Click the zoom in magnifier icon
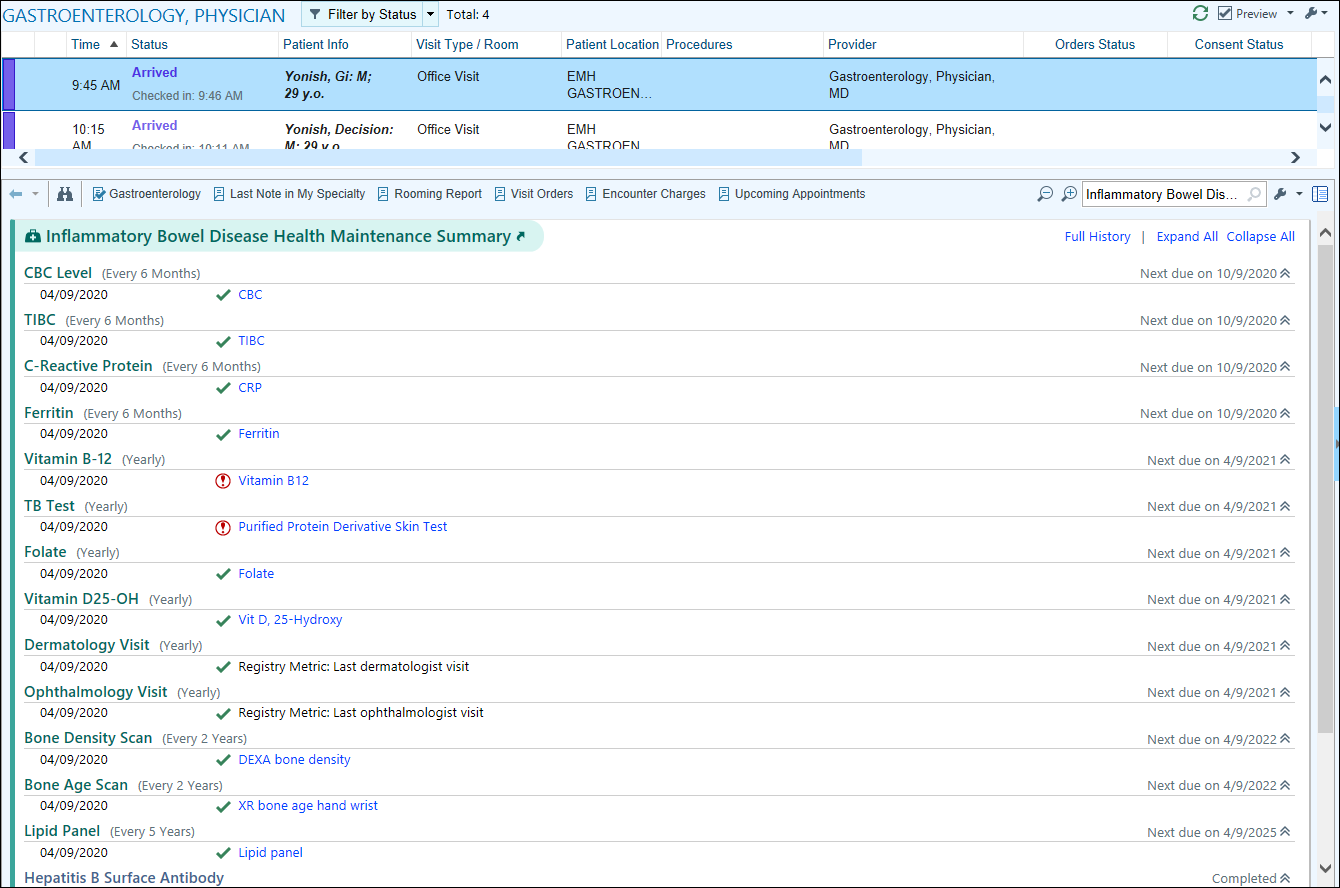Viewport: 1340px width, 888px height. (x=1069, y=194)
